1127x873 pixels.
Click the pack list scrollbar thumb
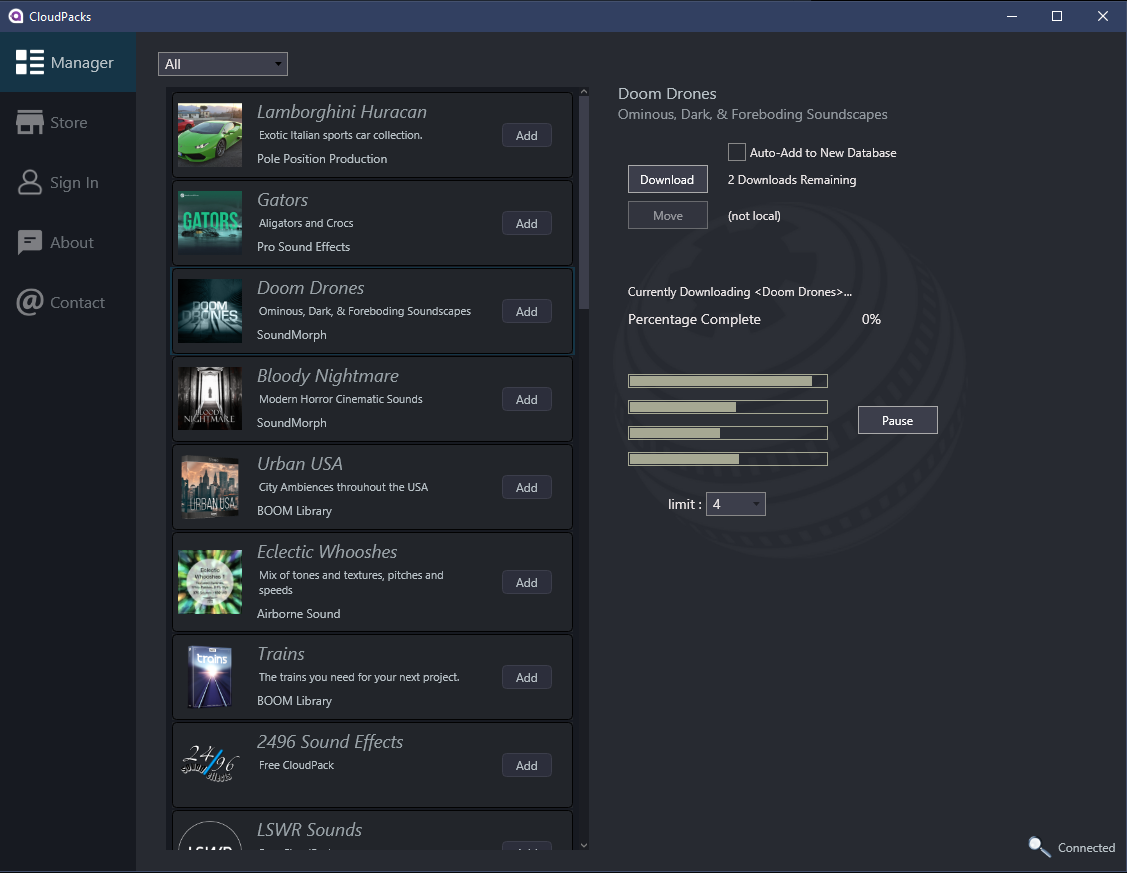[x=584, y=203]
